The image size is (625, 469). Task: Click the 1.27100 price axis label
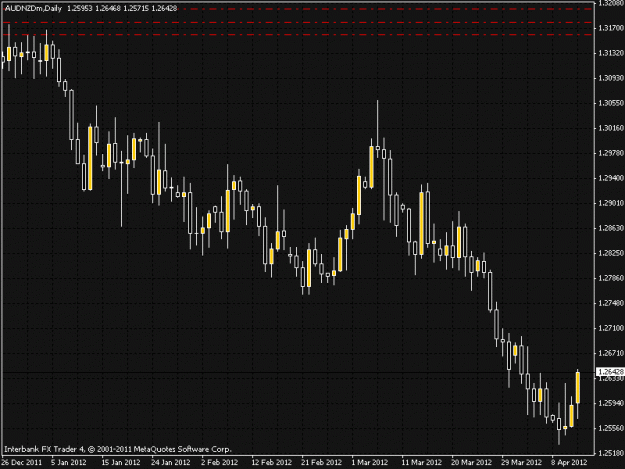pyautogui.click(x=611, y=328)
